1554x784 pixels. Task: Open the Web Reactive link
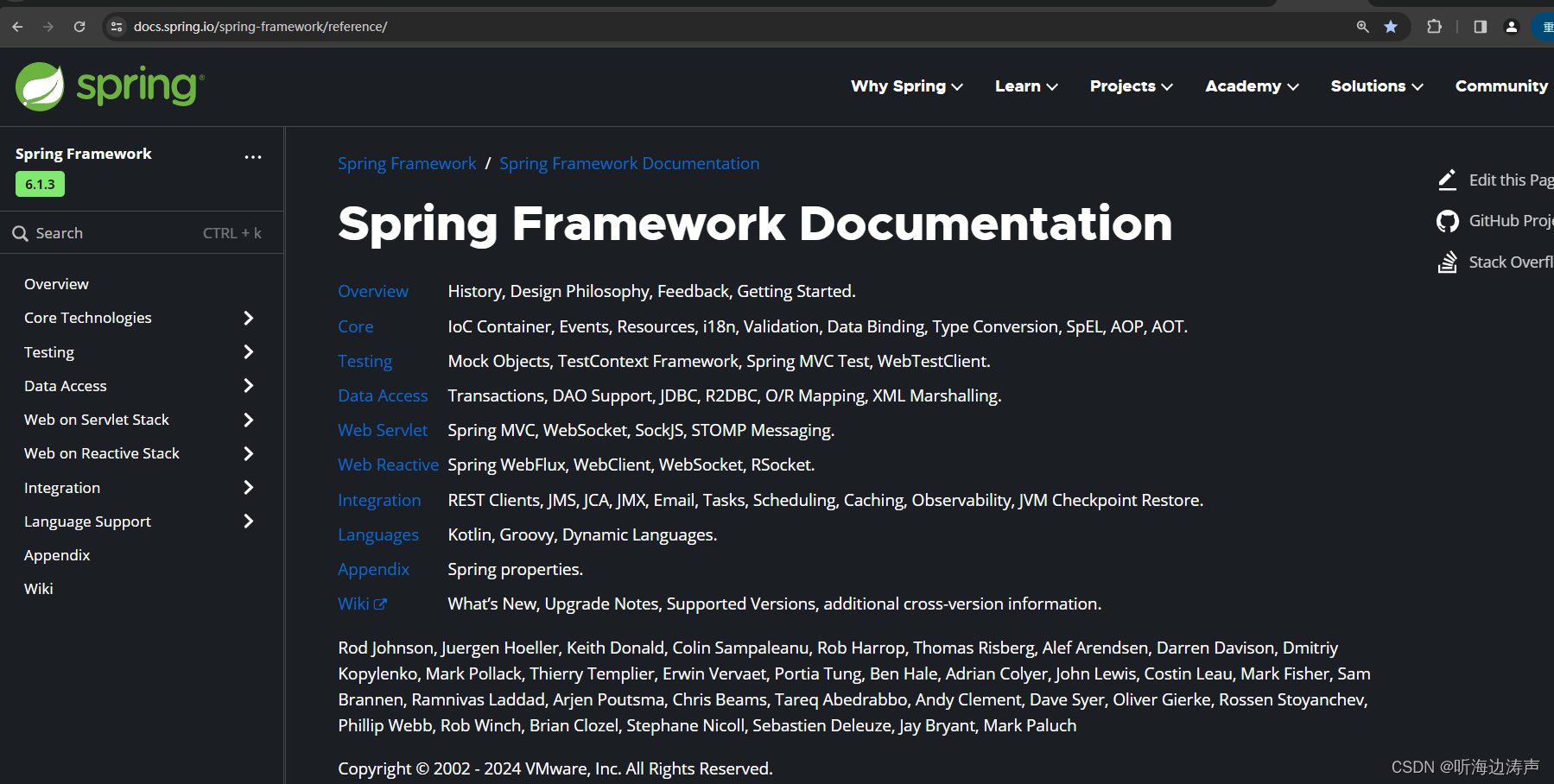(389, 465)
